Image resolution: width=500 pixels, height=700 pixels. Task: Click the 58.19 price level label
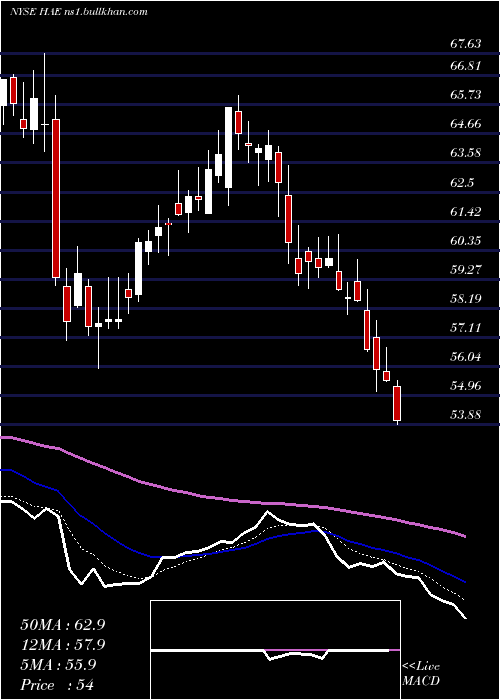point(466,299)
